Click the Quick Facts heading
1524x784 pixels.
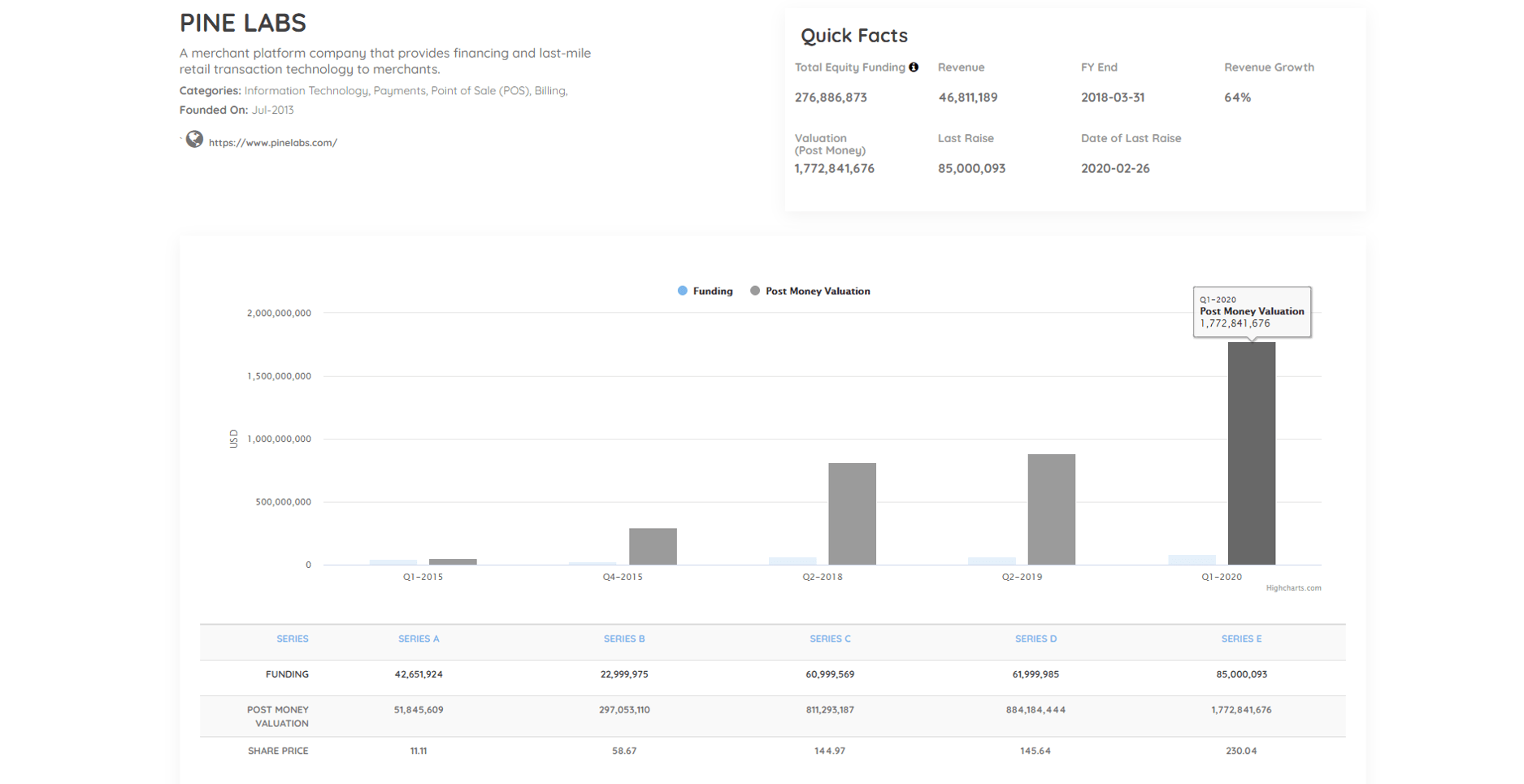(x=854, y=36)
